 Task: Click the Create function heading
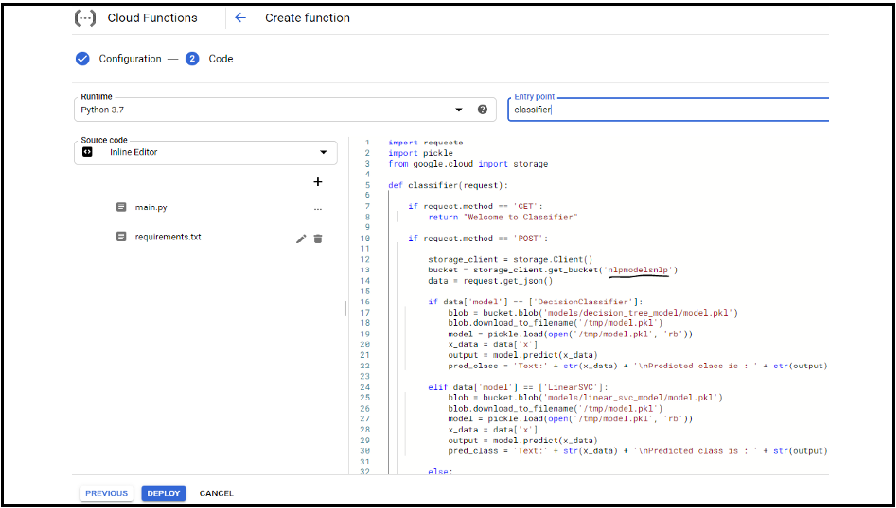(307, 18)
